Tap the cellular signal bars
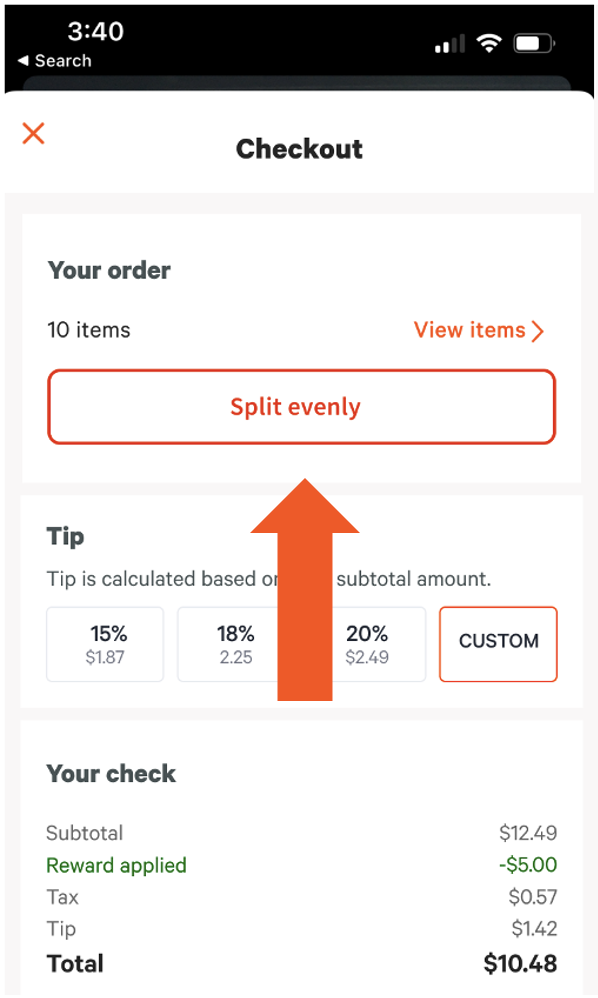This screenshot has width=598, height=998. (x=448, y=43)
